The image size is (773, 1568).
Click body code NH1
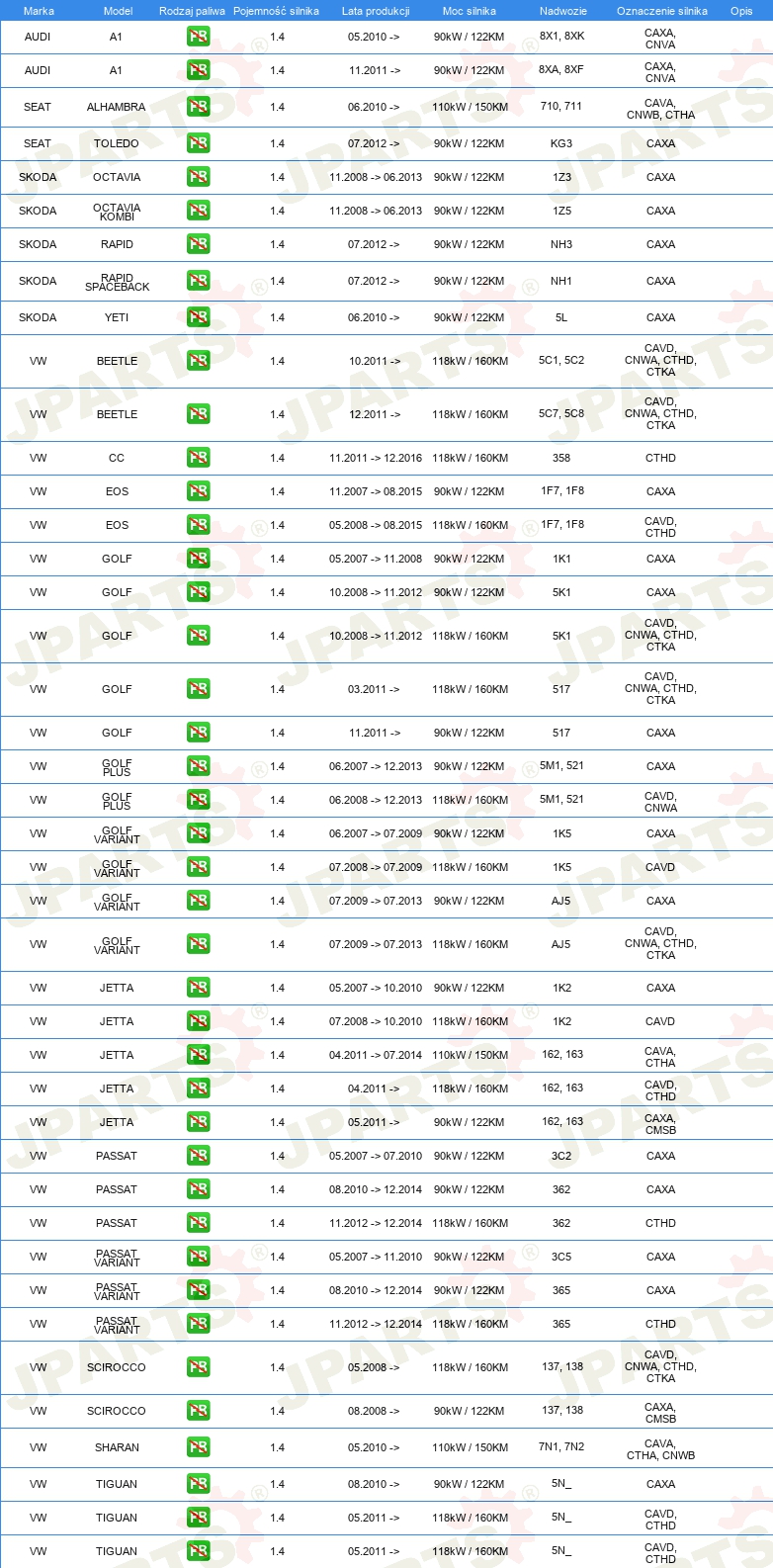[x=561, y=281]
